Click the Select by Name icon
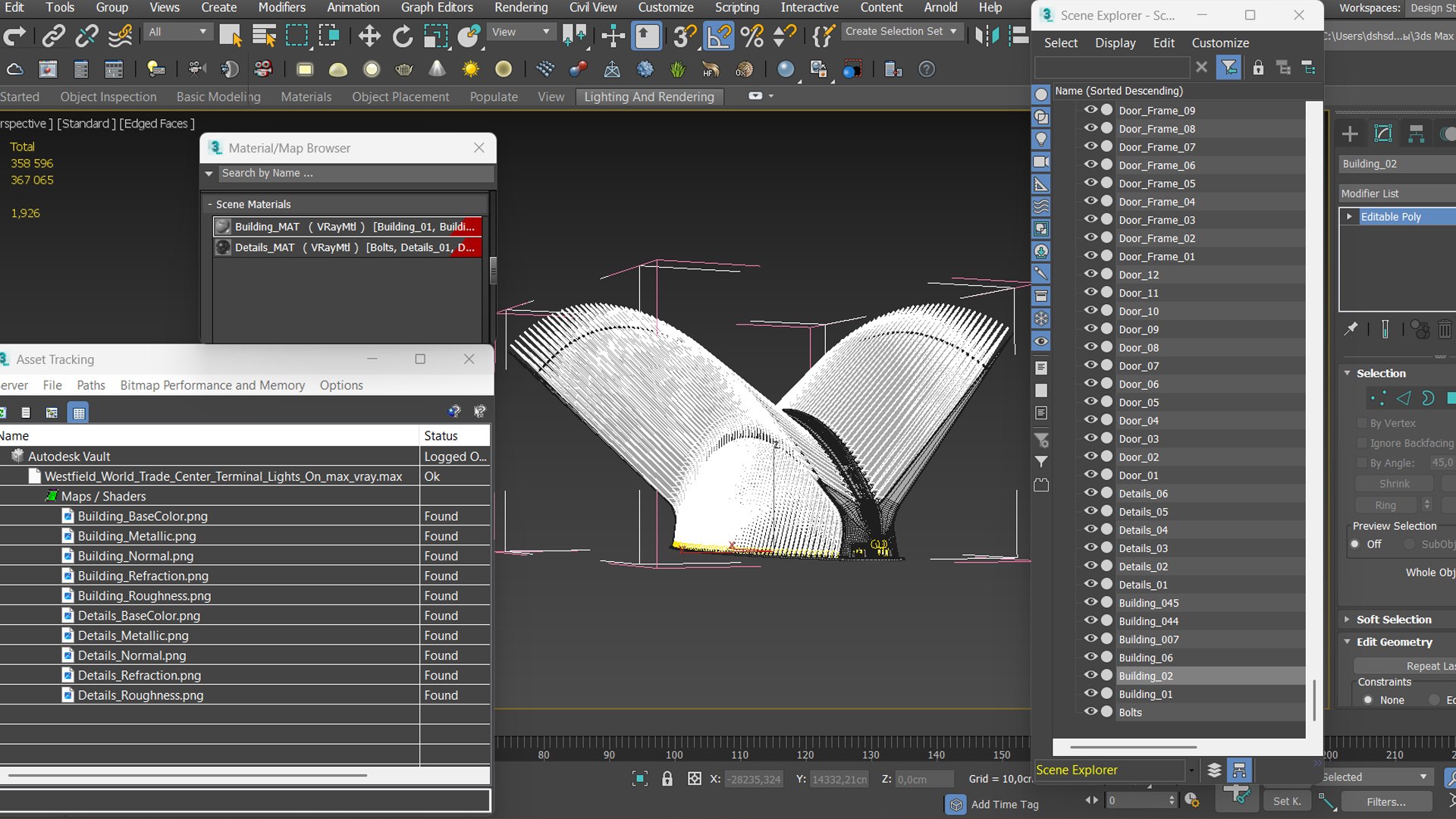This screenshot has width=1456, height=819. pyautogui.click(x=263, y=36)
